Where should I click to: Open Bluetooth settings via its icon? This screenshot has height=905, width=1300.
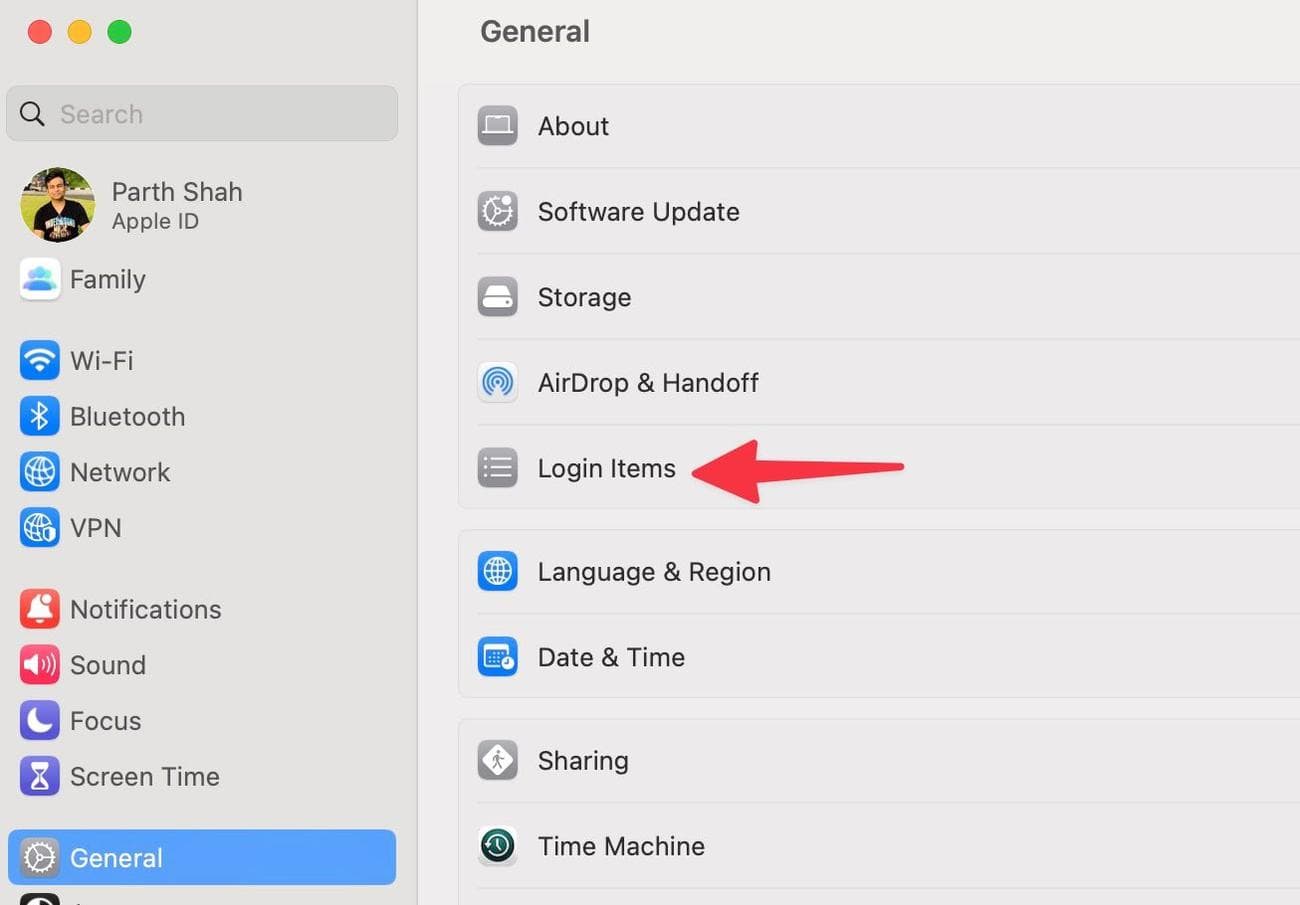click(x=39, y=416)
